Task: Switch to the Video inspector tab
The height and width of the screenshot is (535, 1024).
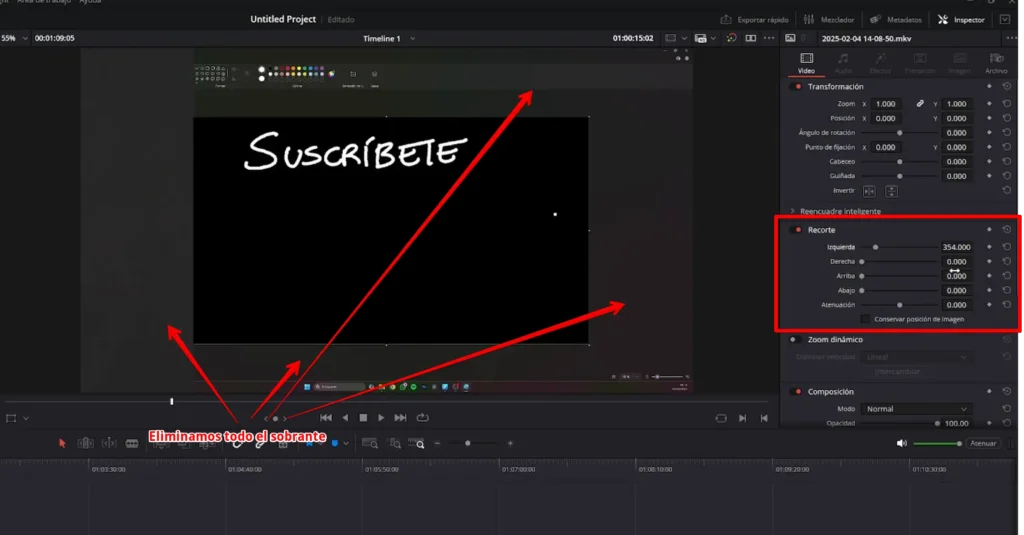Action: point(807,63)
